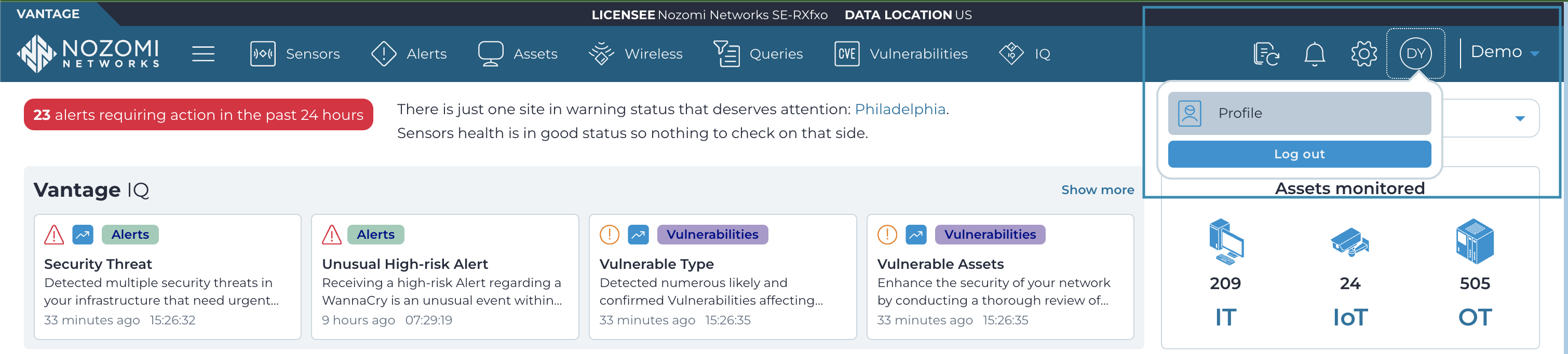Click the OT assets server icon

(1474, 241)
